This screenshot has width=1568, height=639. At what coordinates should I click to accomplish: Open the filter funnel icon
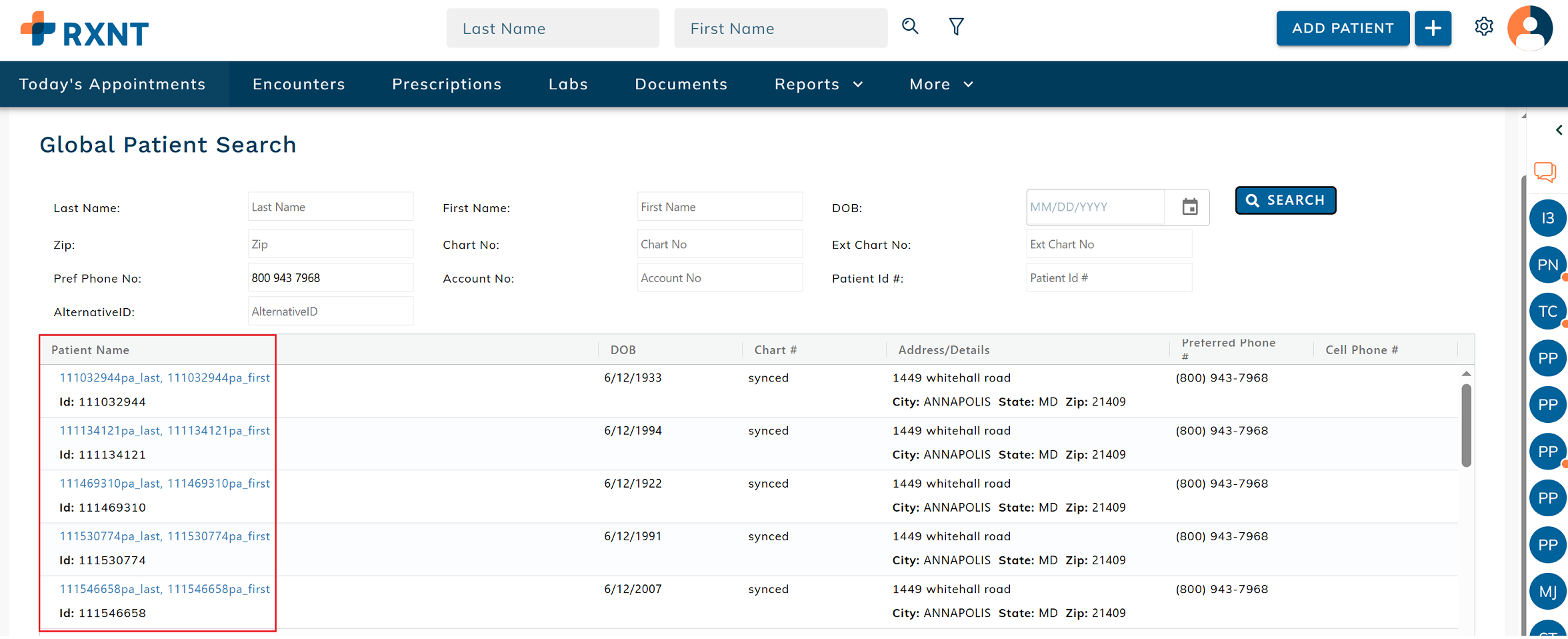pos(956,27)
